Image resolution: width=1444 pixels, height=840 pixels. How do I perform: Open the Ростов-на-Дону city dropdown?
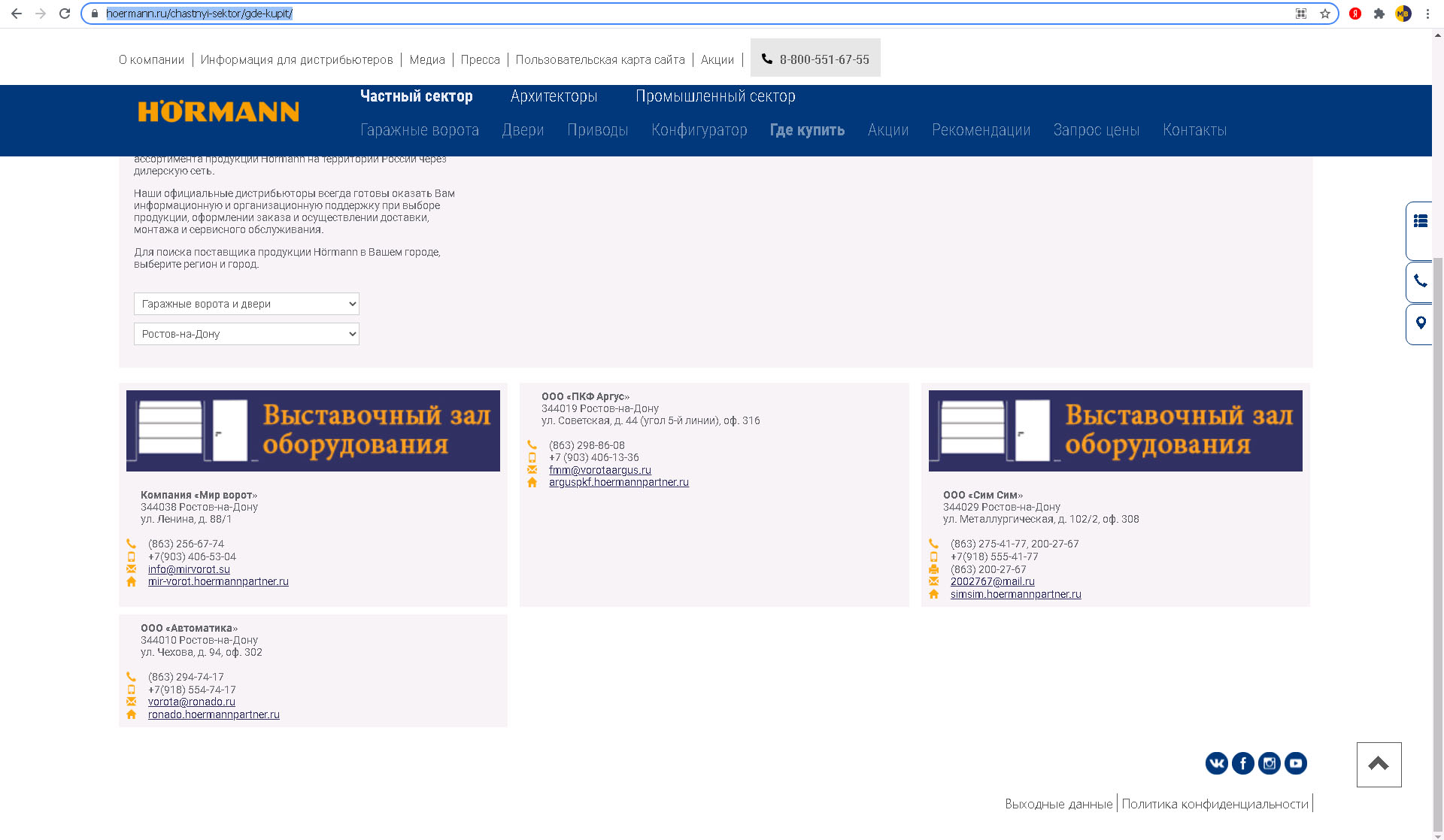[247, 334]
